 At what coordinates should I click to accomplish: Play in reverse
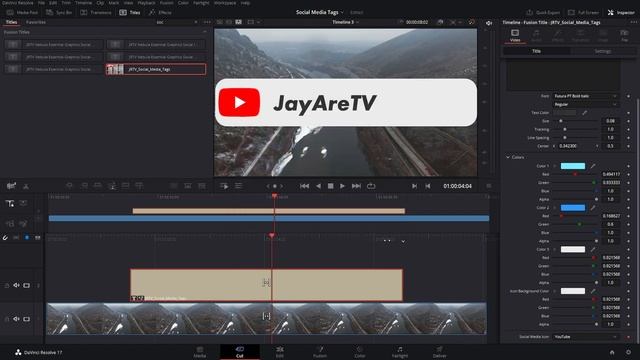click(x=318, y=186)
